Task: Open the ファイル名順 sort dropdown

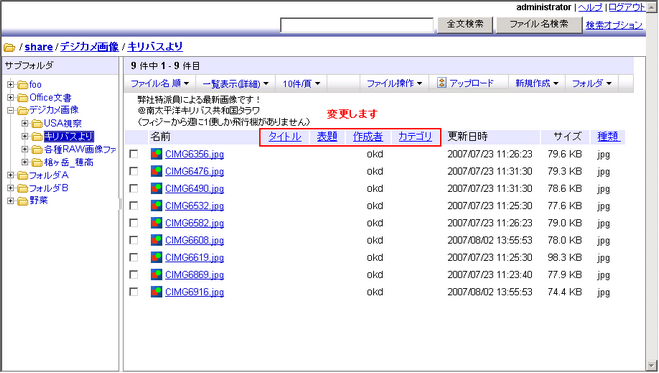Action: [160, 84]
